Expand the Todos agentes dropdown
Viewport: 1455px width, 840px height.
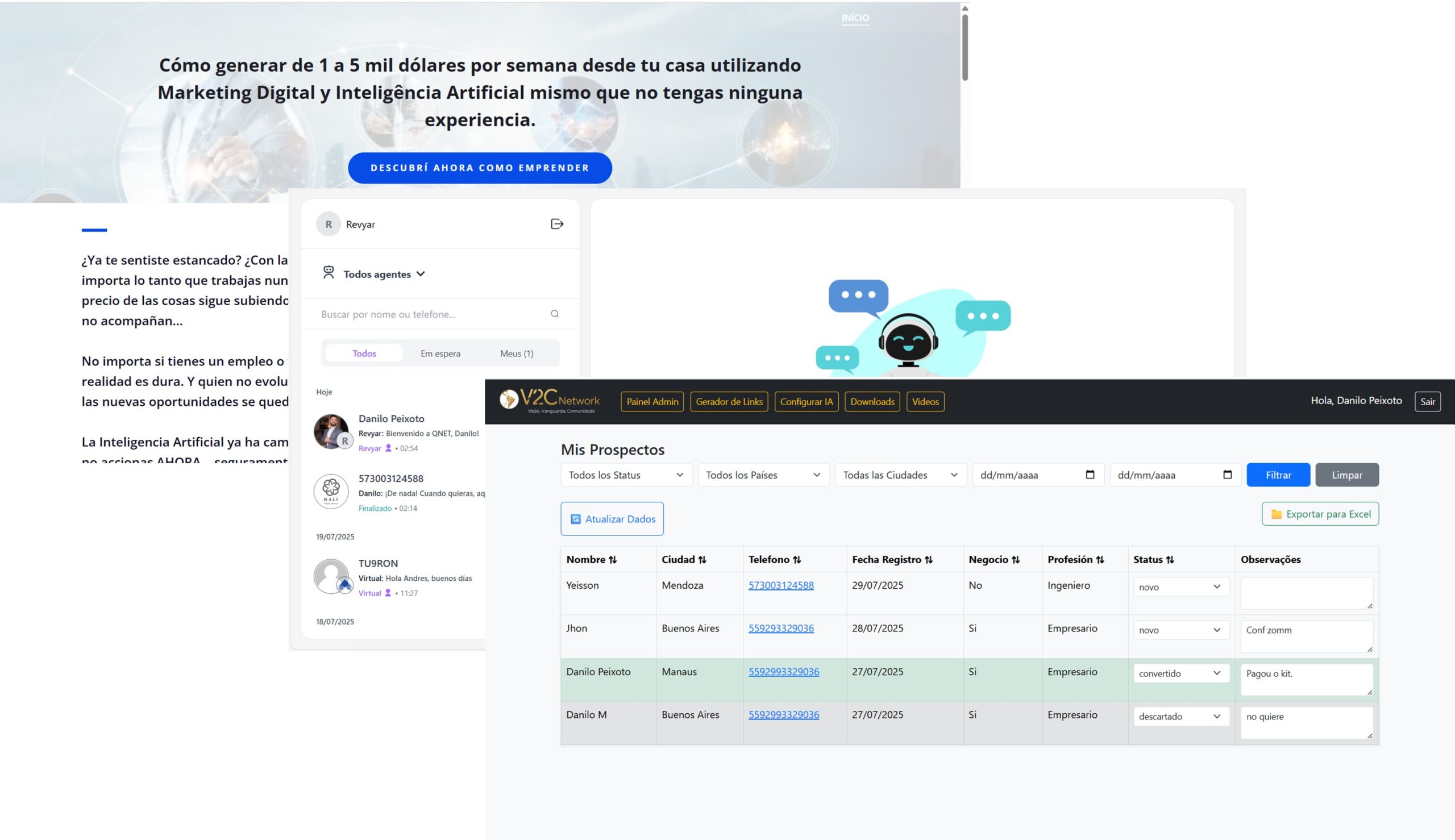tap(384, 274)
